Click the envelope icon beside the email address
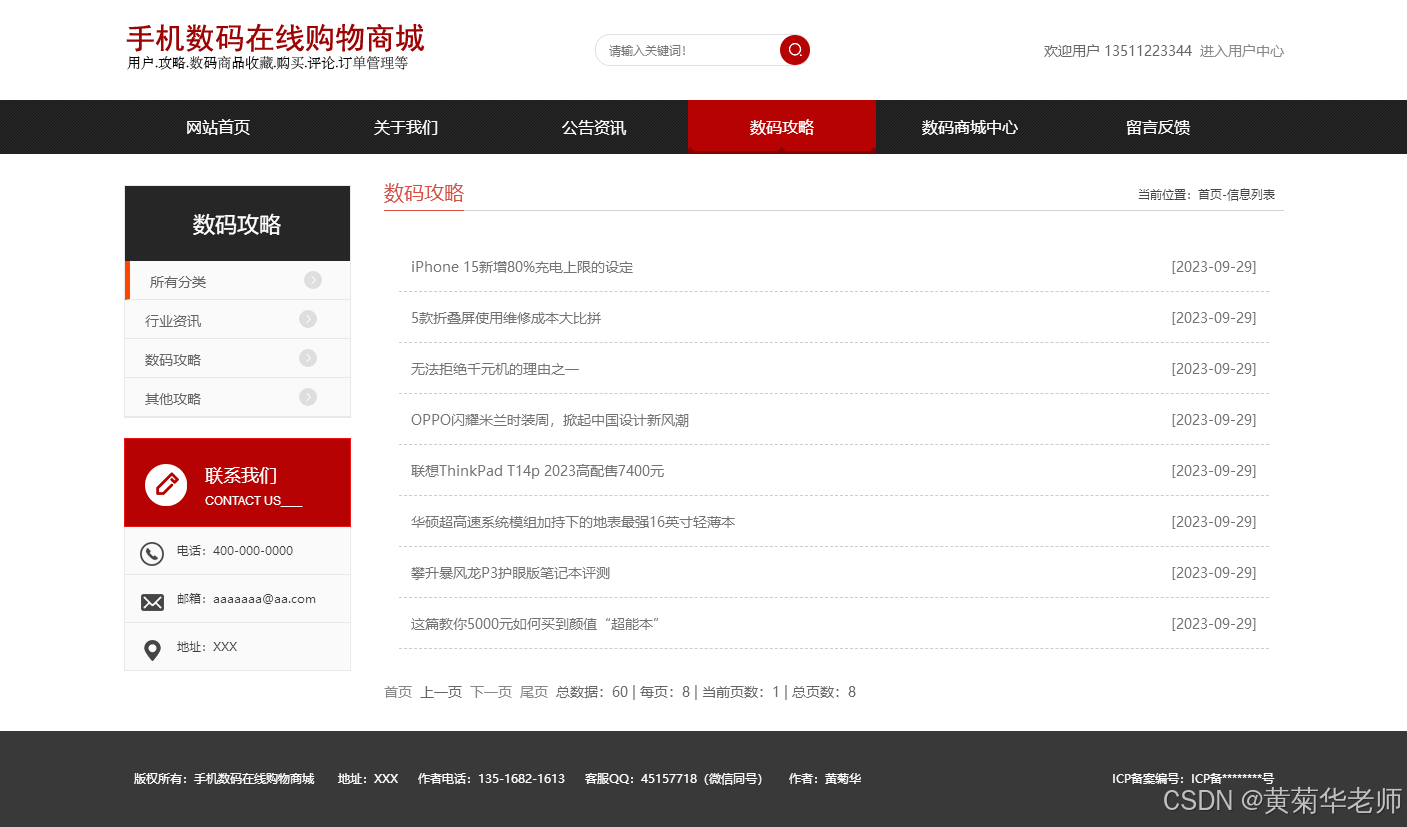Screen dimensions: 1407x827 pos(152,602)
